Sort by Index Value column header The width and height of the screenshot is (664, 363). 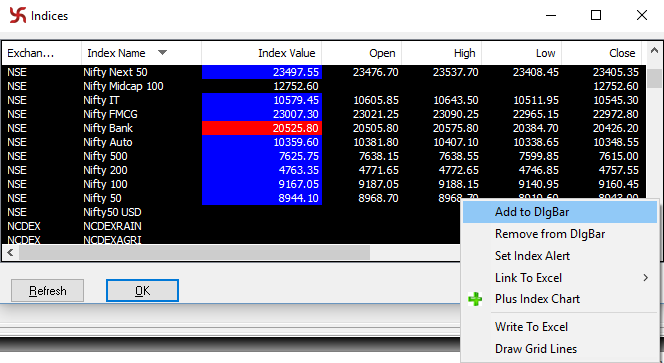[x=261, y=53]
